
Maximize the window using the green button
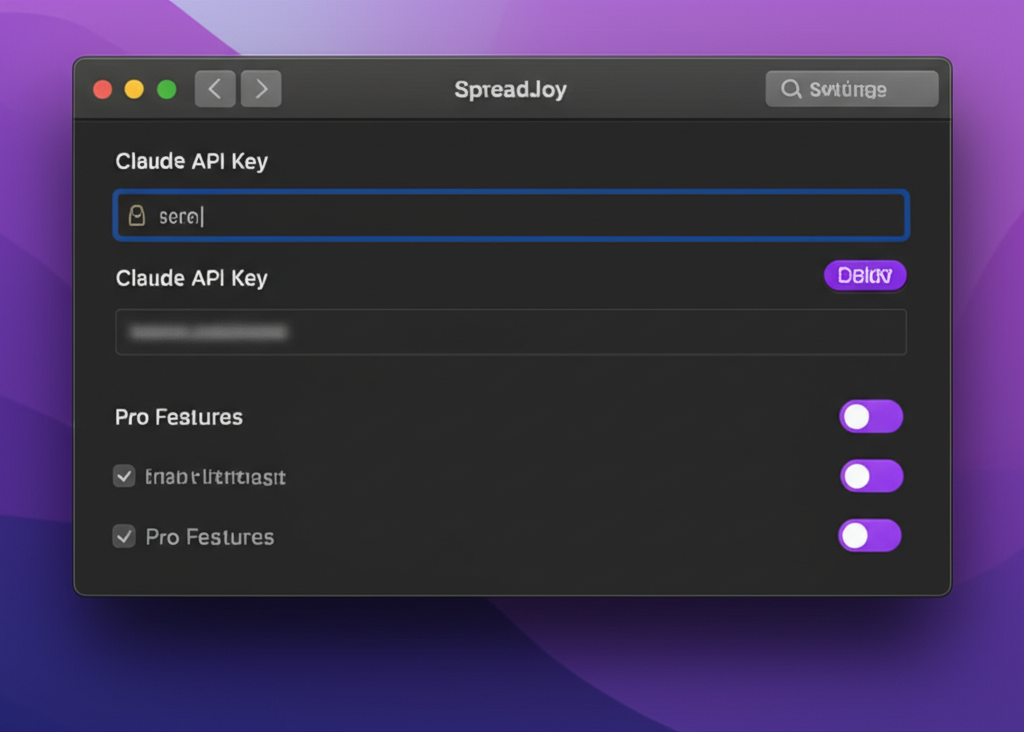[166, 89]
